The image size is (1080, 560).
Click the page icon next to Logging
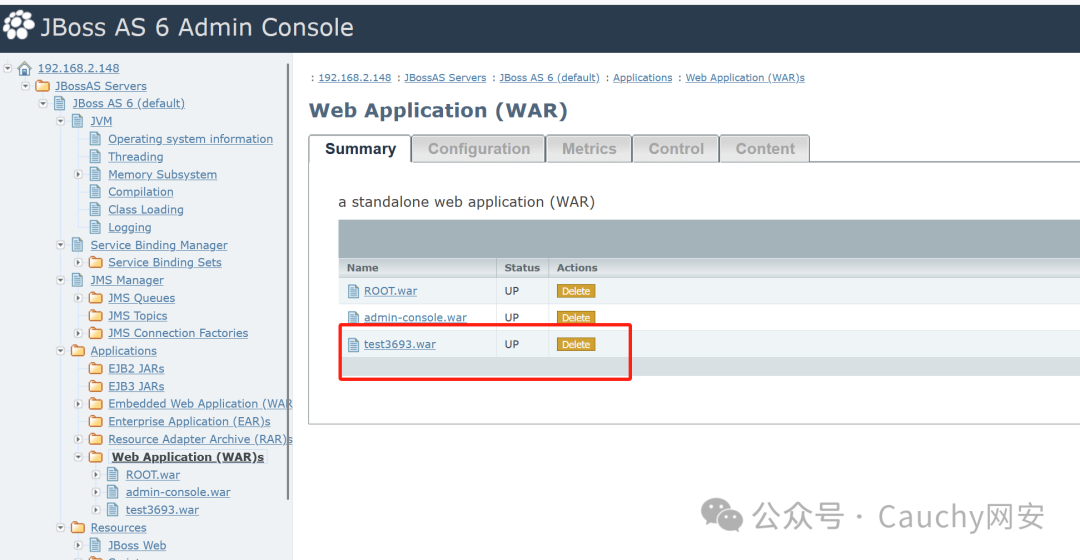96,227
